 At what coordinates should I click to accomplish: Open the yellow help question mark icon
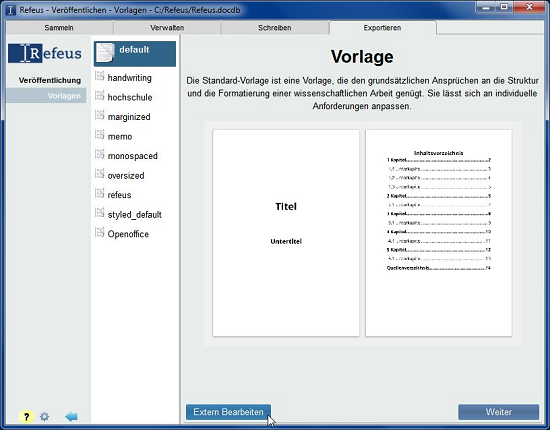coord(26,417)
